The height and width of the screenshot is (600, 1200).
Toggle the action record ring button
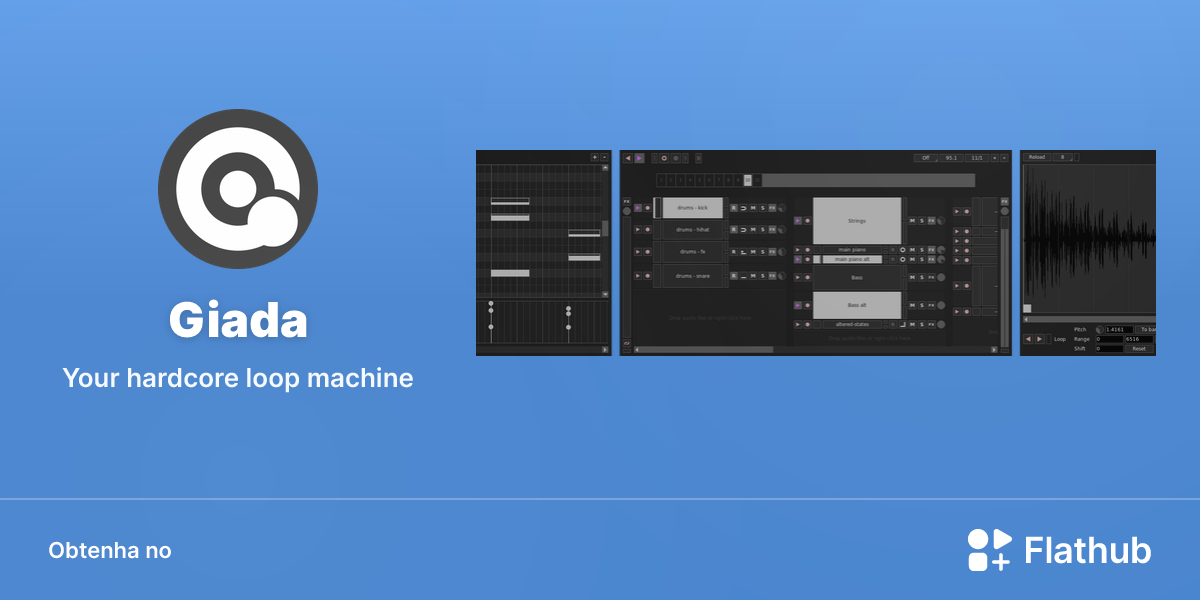pos(664,158)
